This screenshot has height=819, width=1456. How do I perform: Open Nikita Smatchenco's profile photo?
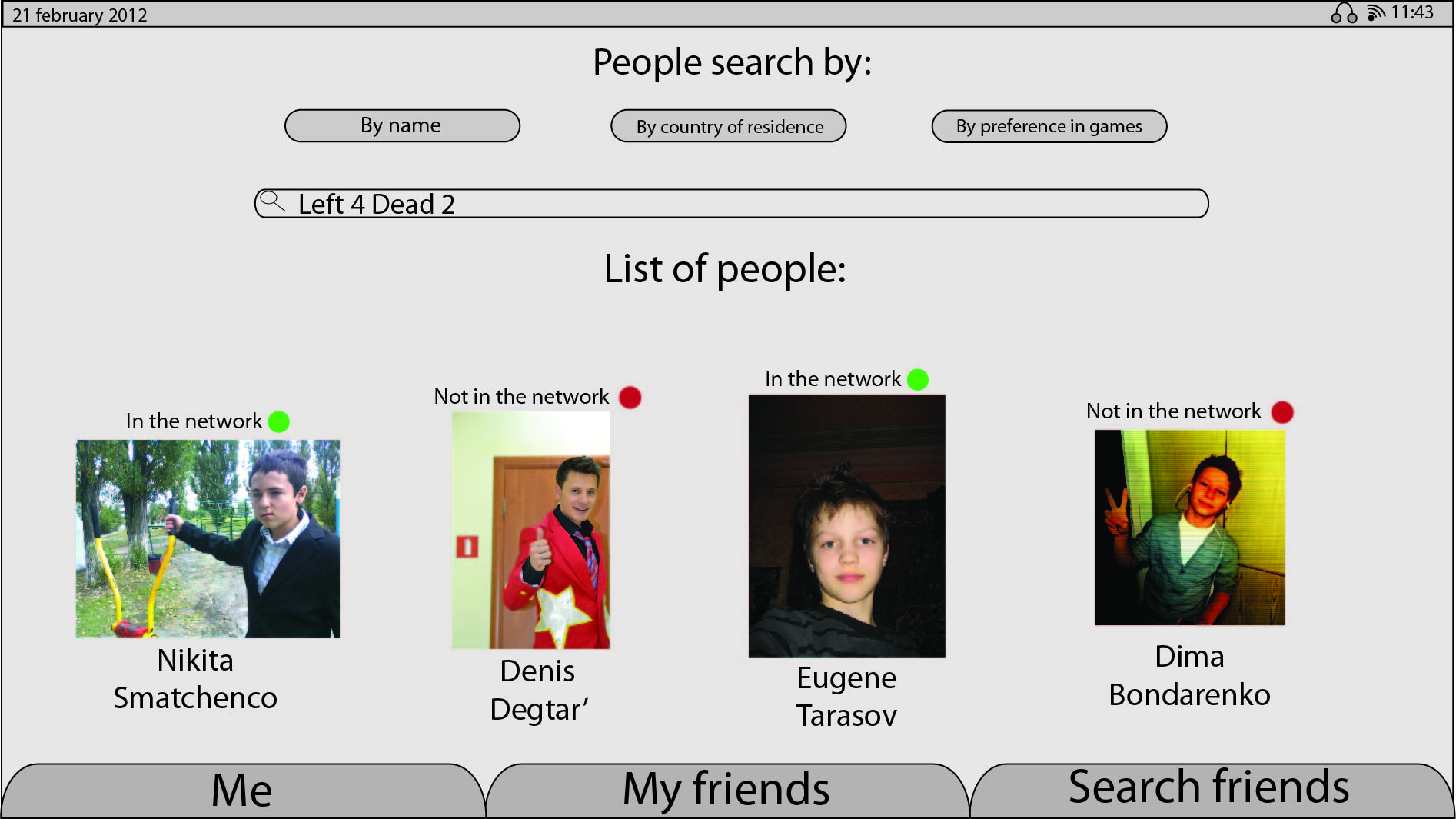pyautogui.click(x=208, y=538)
